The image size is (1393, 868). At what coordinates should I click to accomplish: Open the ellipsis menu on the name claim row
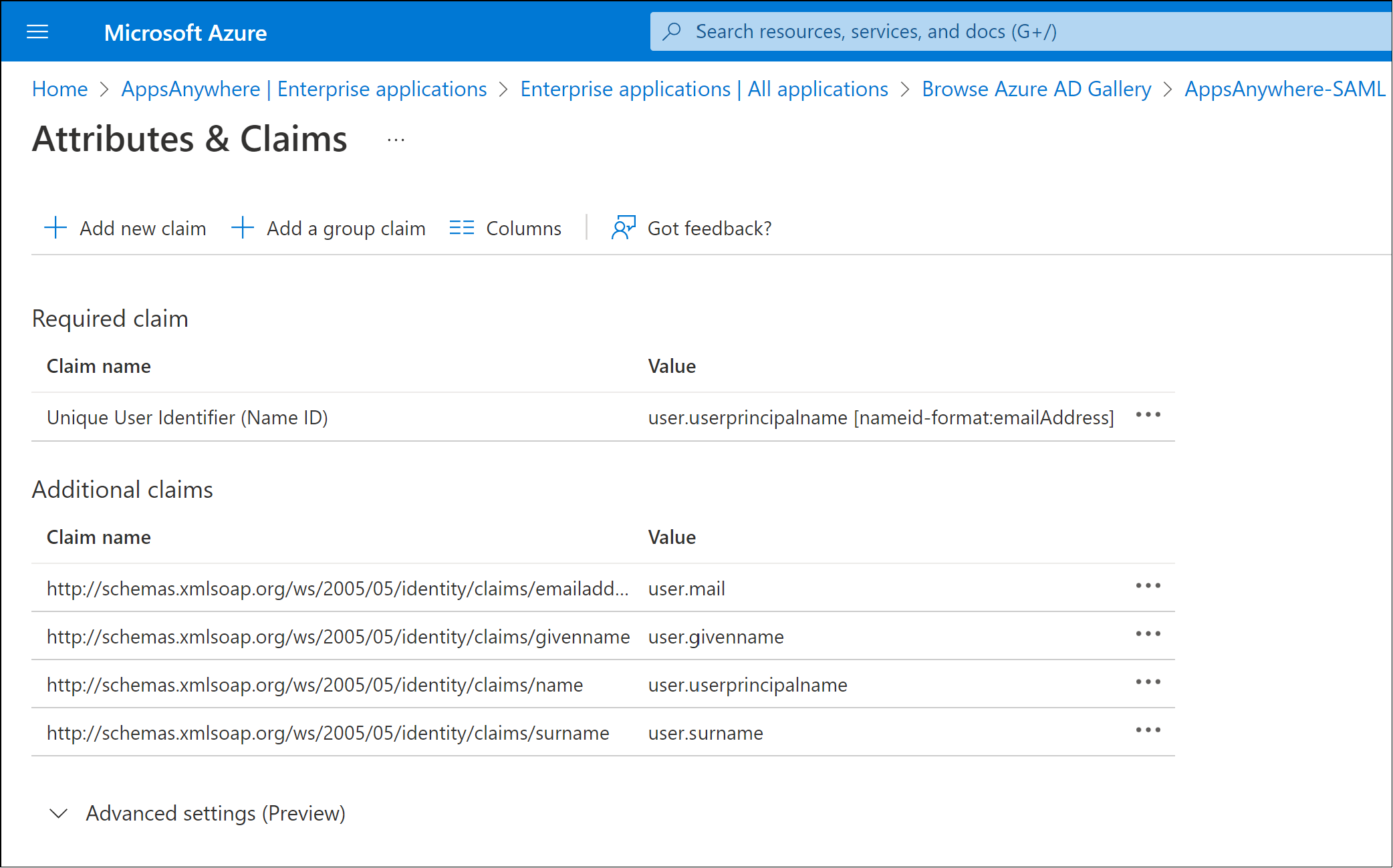pyautogui.click(x=1148, y=682)
